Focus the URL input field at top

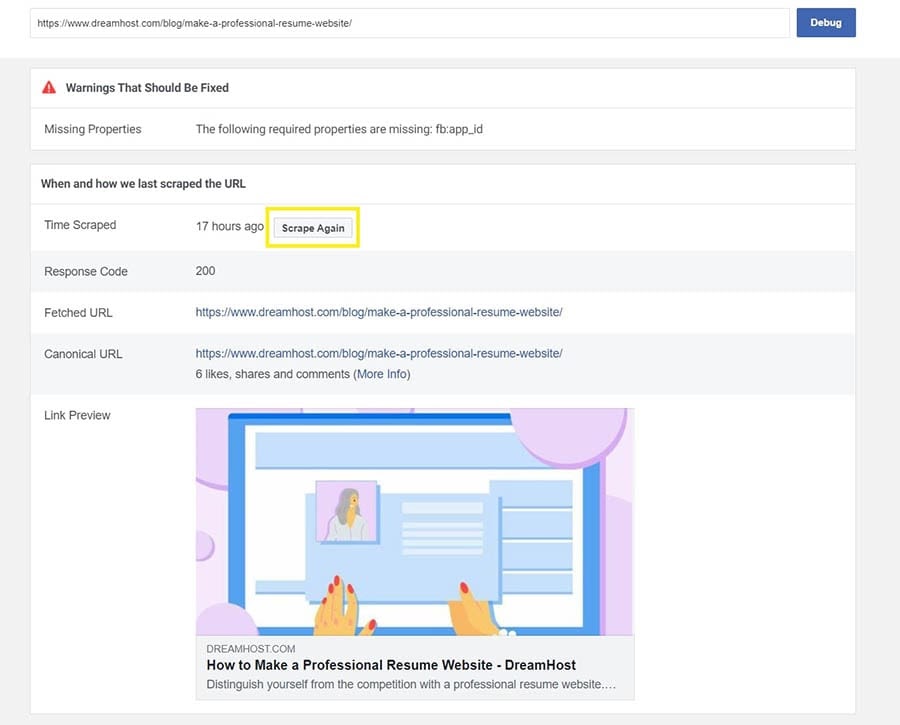[410, 23]
